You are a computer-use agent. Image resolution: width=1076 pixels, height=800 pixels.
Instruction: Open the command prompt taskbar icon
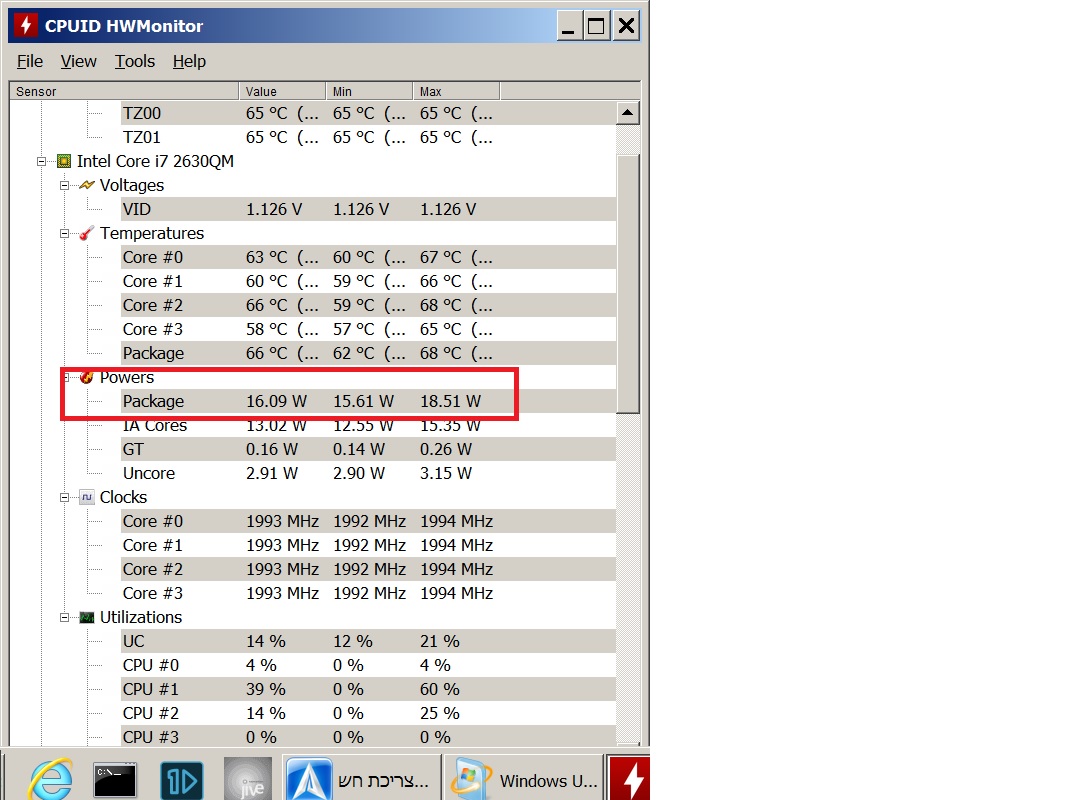coord(115,780)
